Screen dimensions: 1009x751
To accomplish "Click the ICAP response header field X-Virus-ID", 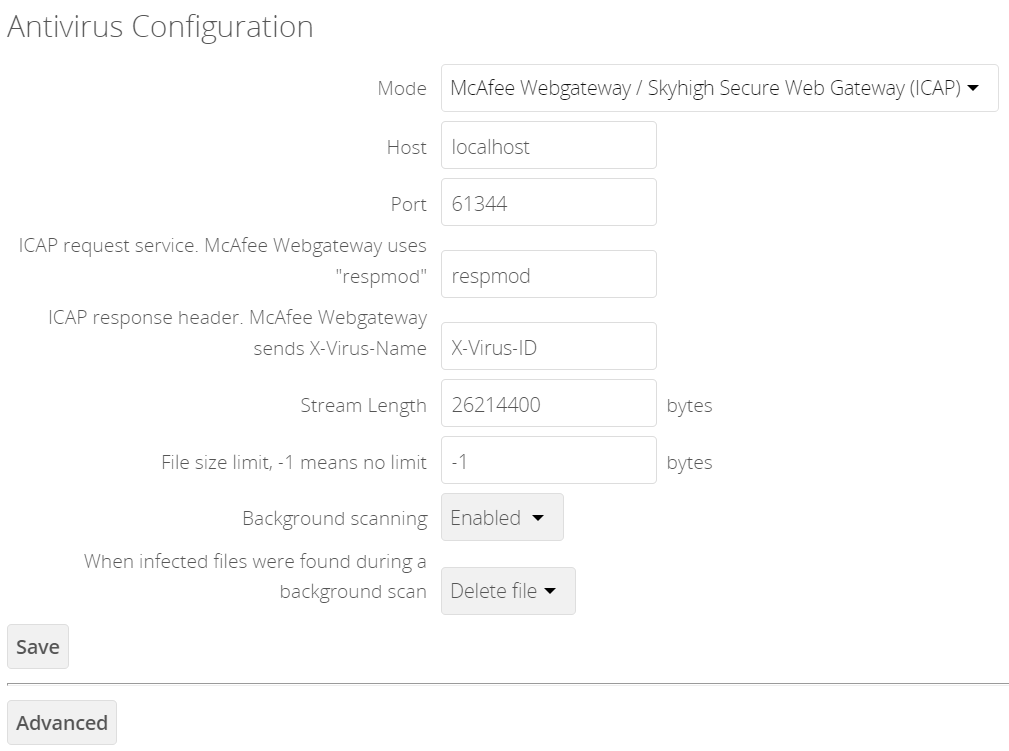I will coord(548,346).
